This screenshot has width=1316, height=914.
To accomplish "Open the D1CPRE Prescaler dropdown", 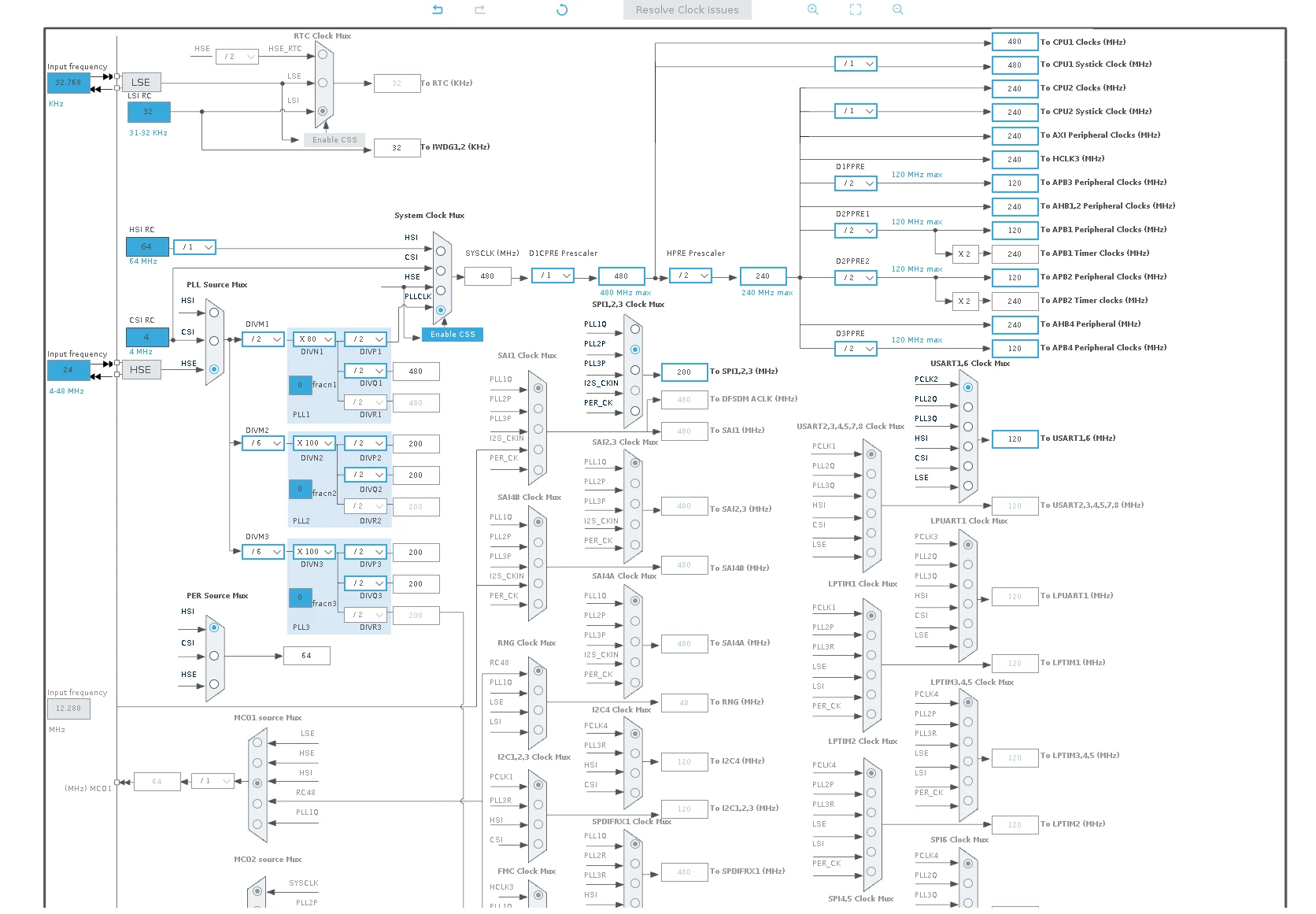I will (553, 276).
